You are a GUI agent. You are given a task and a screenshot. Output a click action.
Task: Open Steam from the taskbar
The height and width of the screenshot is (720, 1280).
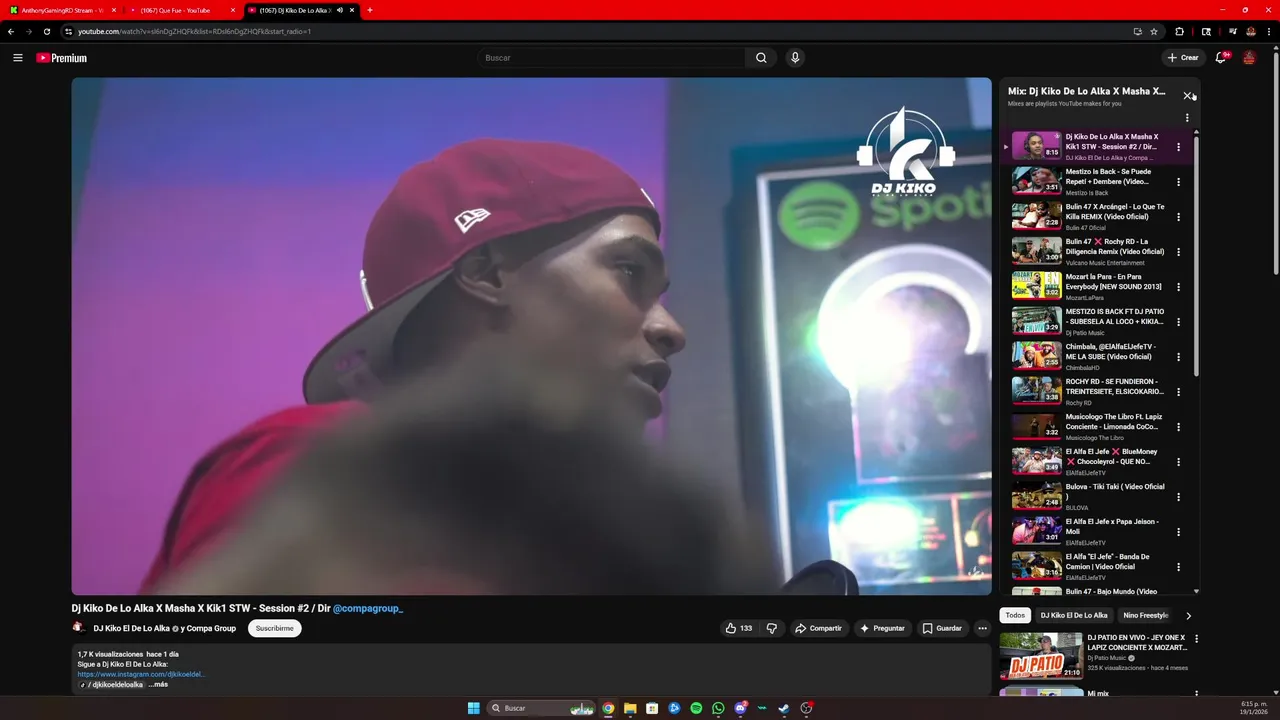pyautogui.click(x=784, y=708)
